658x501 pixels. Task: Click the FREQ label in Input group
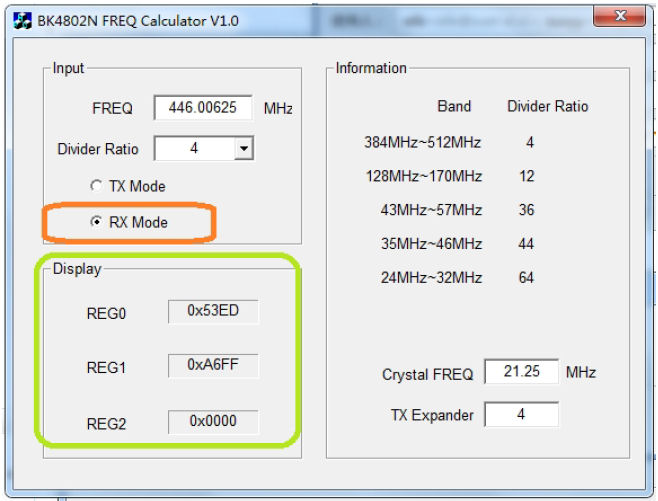coord(112,108)
